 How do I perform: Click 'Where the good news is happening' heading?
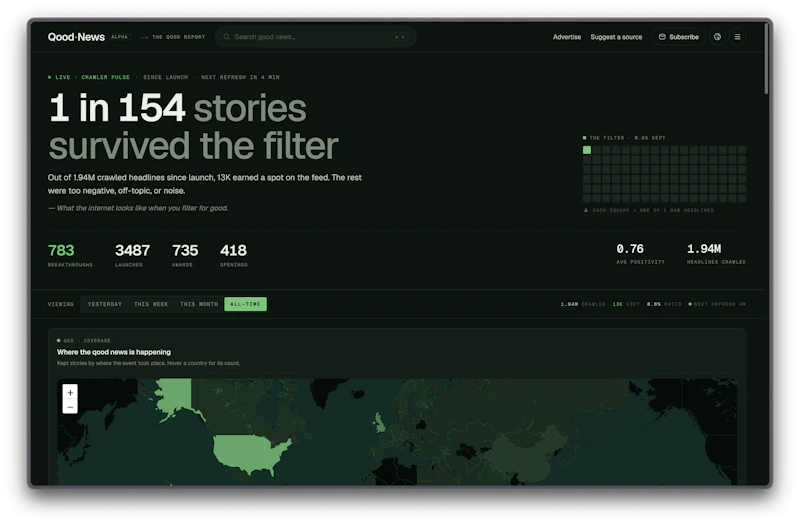pyautogui.click(x=114, y=352)
